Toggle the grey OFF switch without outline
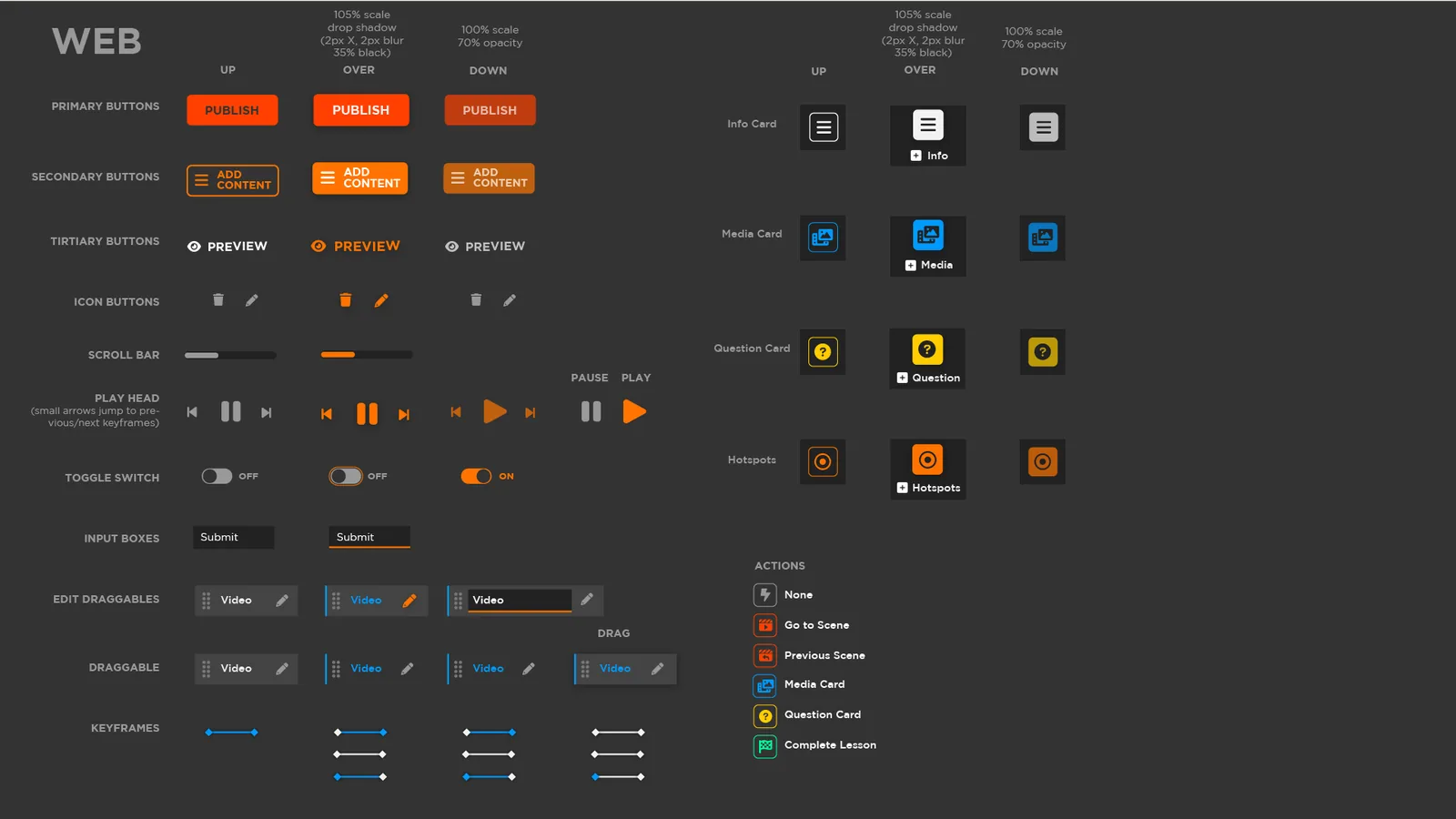Image resolution: width=1456 pixels, height=819 pixels. click(217, 476)
